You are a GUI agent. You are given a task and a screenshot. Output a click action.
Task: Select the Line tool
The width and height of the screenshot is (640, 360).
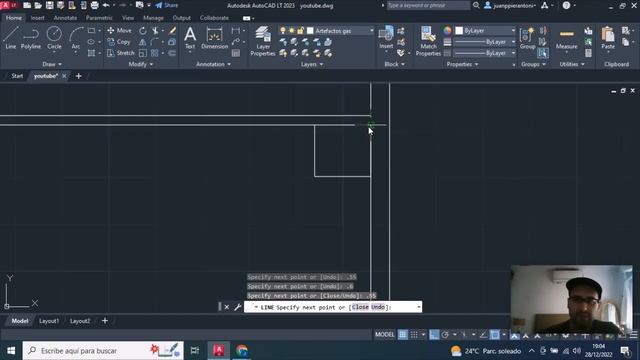pos(11,38)
